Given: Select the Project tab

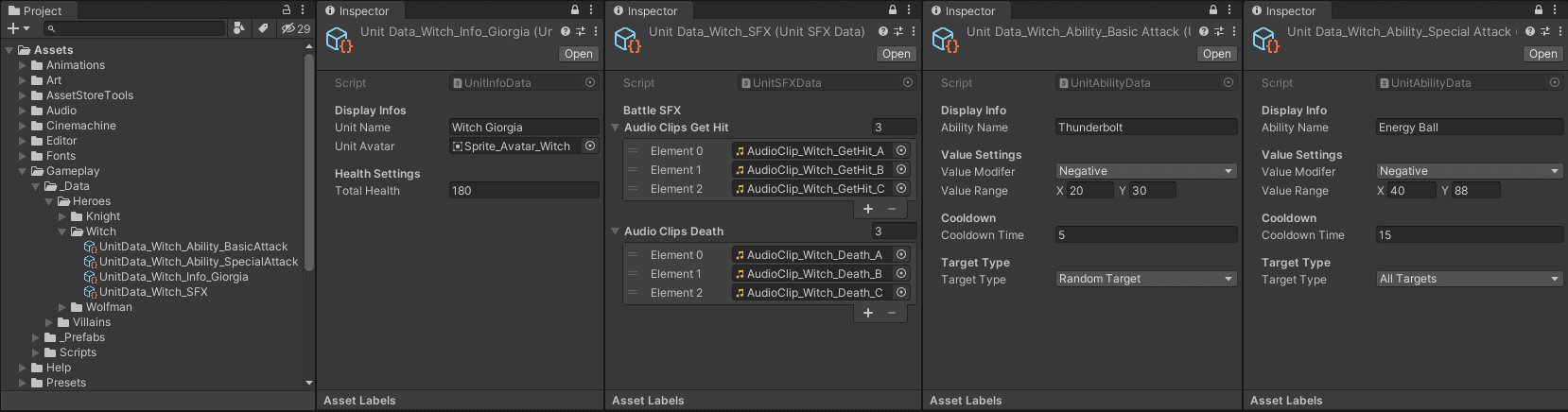Looking at the screenshot, I should tap(36, 10).
